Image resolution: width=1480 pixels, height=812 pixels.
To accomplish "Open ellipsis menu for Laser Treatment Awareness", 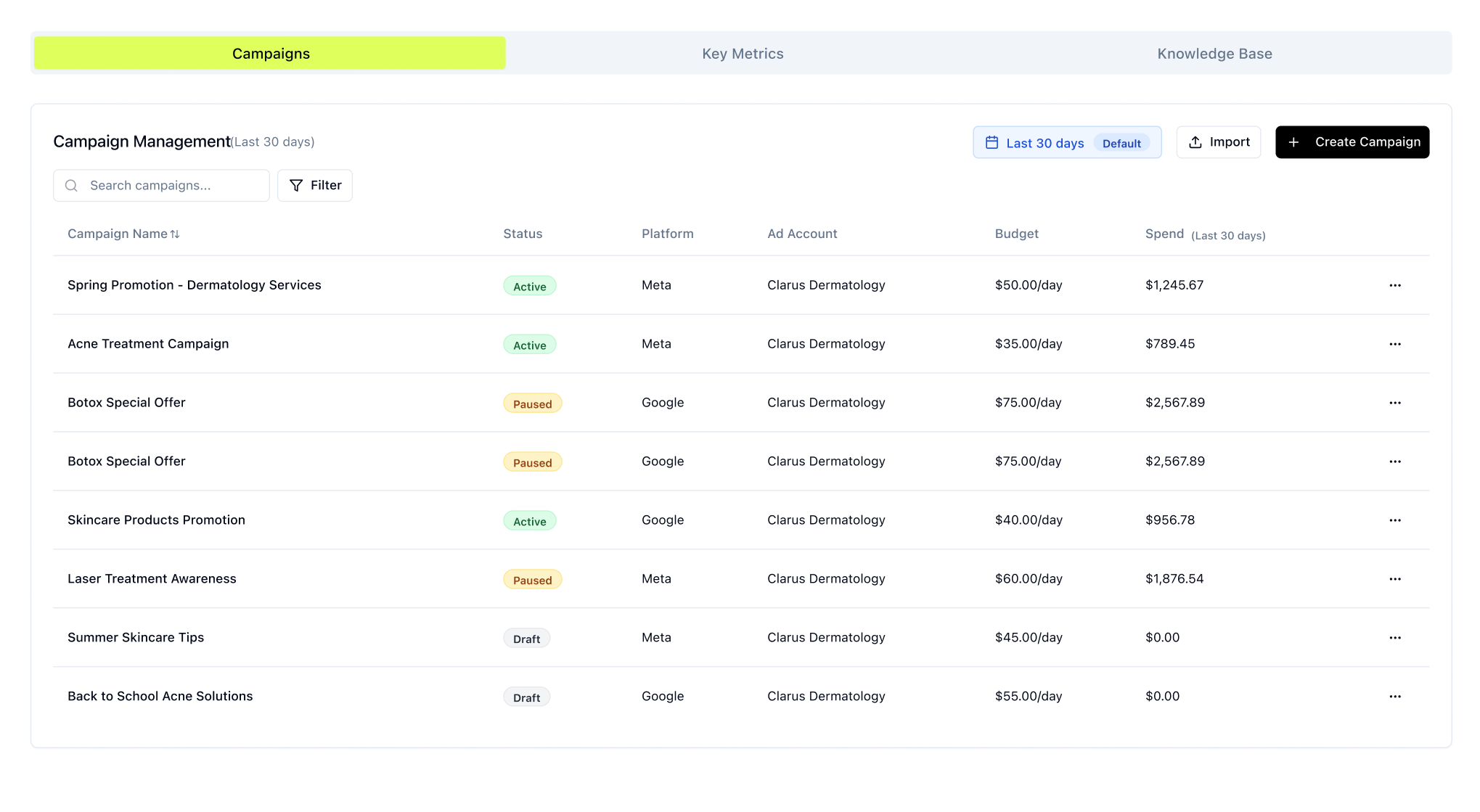I will click(1394, 579).
